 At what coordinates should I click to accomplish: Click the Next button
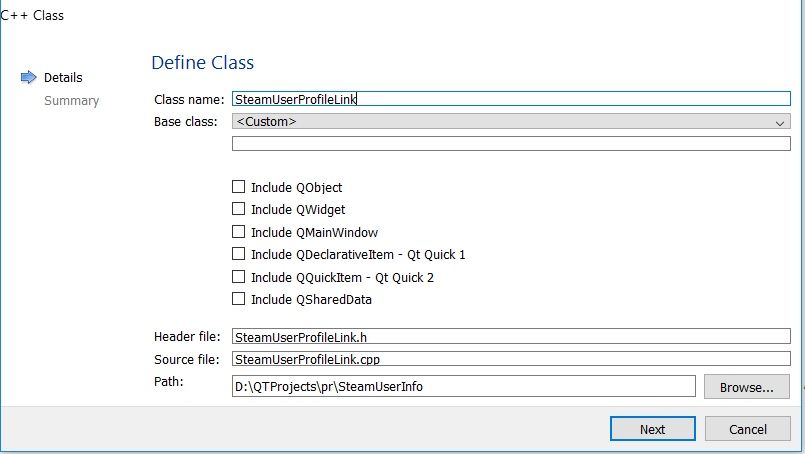[652, 429]
